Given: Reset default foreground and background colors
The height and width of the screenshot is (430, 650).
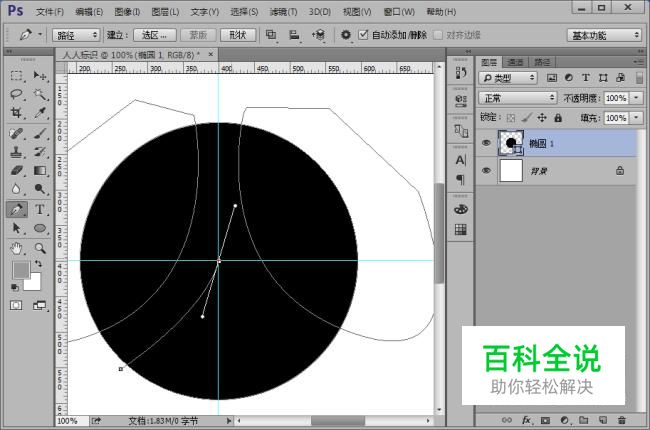Looking at the screenshot, I should (x=15, y=287).
